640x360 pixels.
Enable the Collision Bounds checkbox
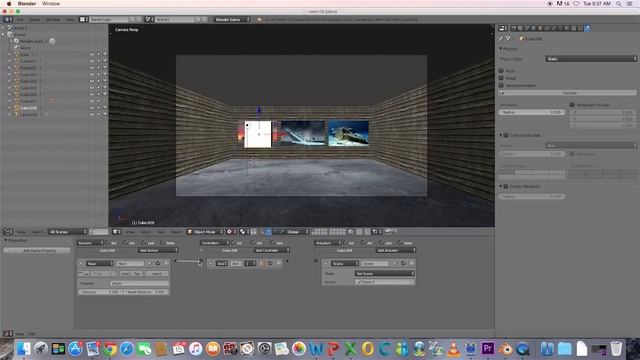tap(506, 135)
